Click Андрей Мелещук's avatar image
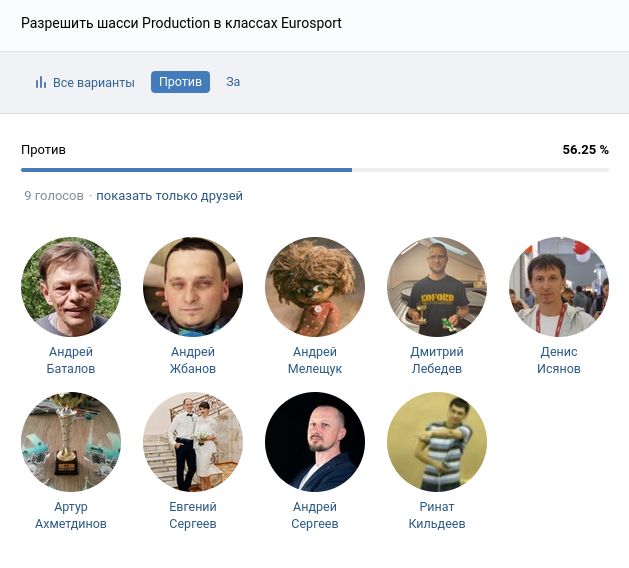 click(315, 287)
